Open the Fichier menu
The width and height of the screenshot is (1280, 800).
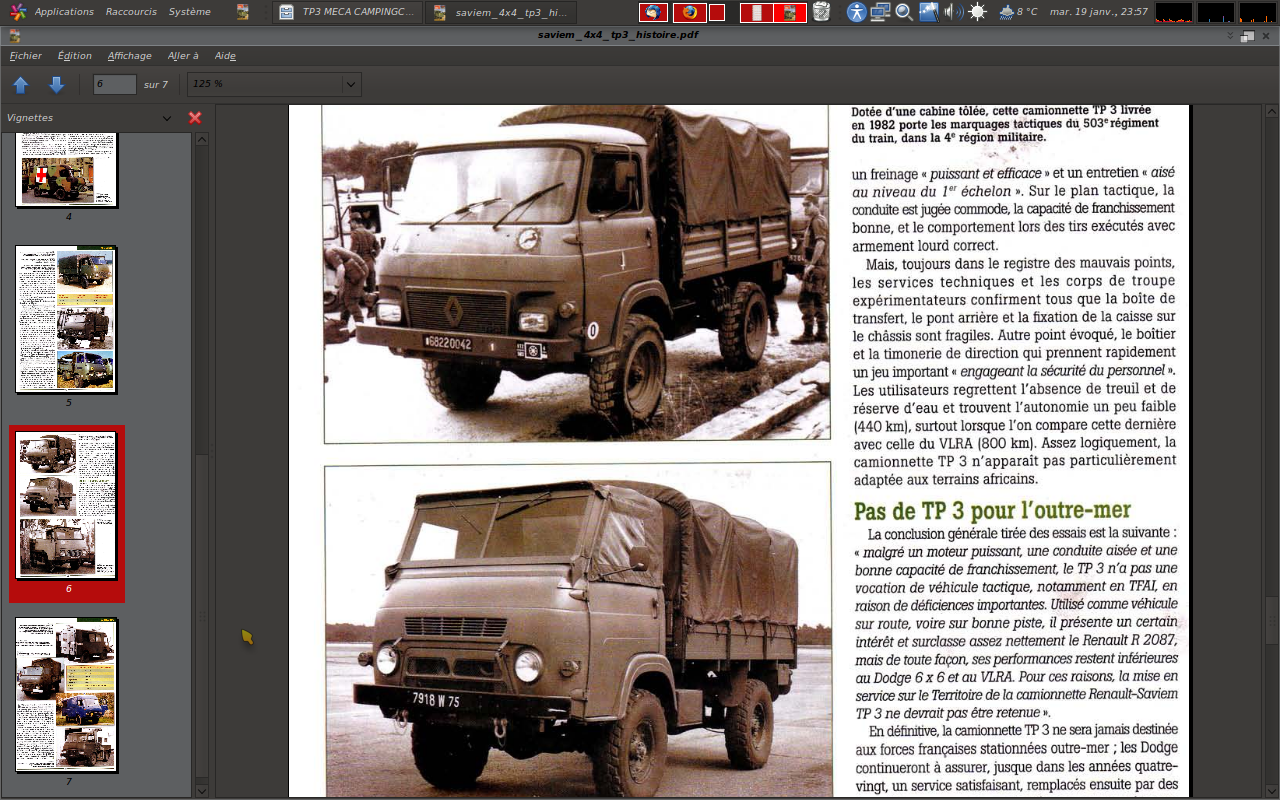[26, 56]
